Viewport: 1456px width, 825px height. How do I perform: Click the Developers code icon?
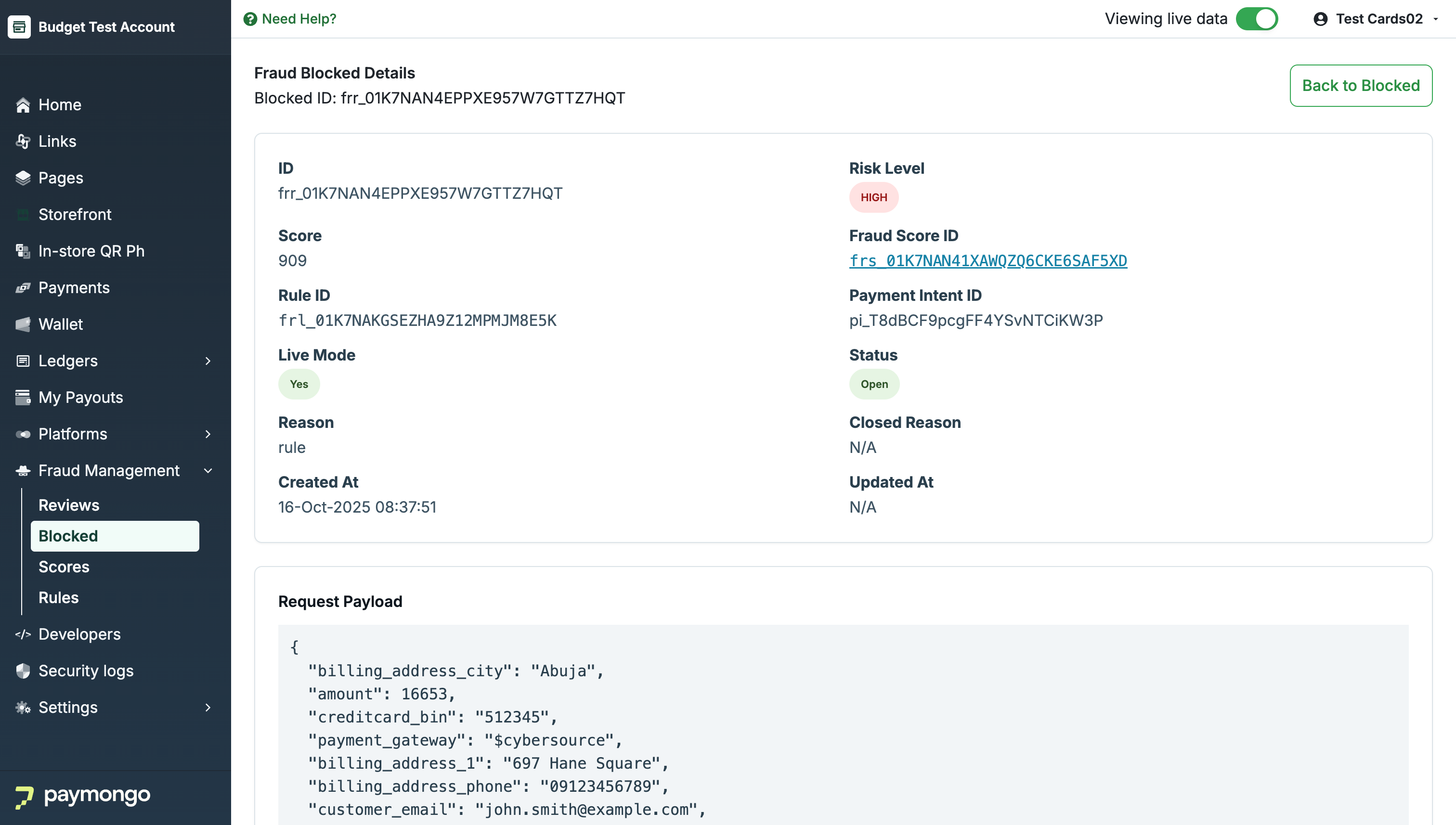(x=23, y=634)
